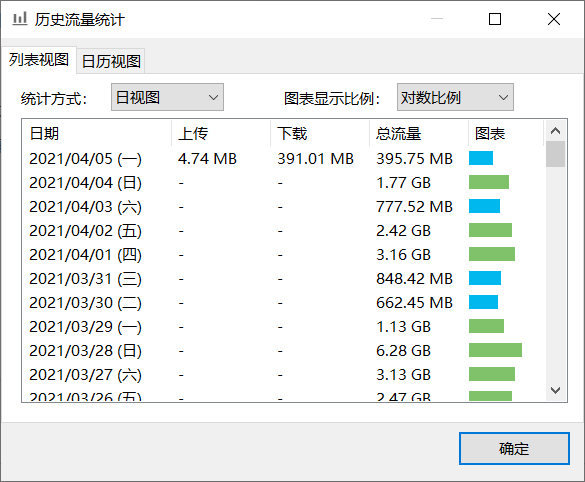Click the 上传 column header

click(x=221, y=134)
